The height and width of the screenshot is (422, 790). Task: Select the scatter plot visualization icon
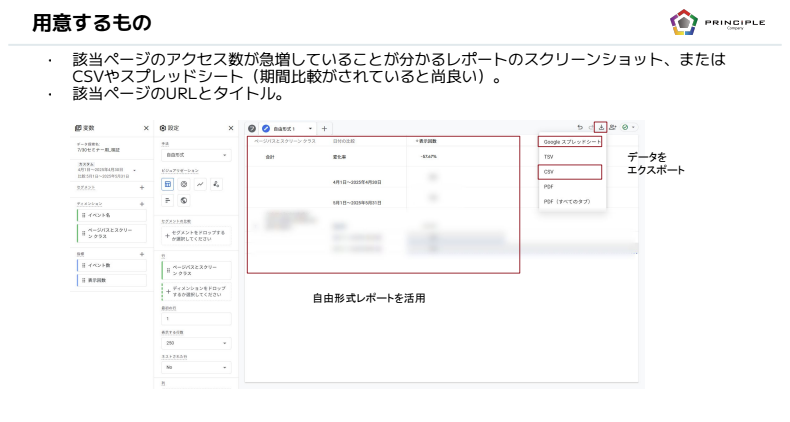click(x=216, y=184)
